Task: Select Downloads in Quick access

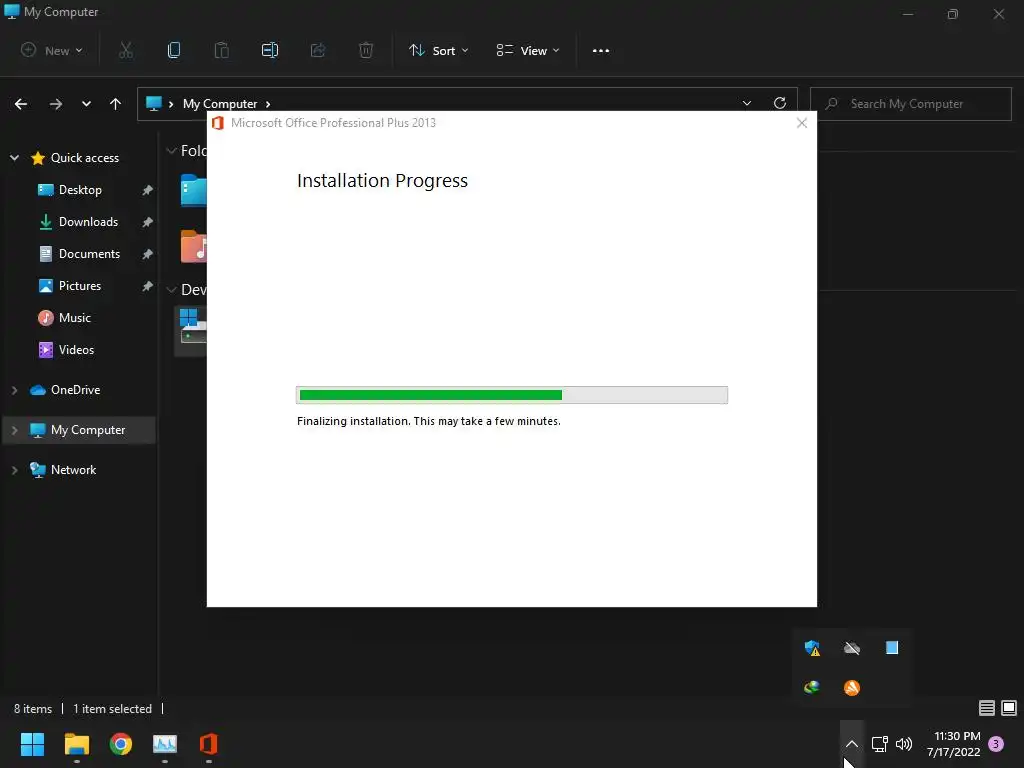Action: pyautogui.click(x=88, y=222)
